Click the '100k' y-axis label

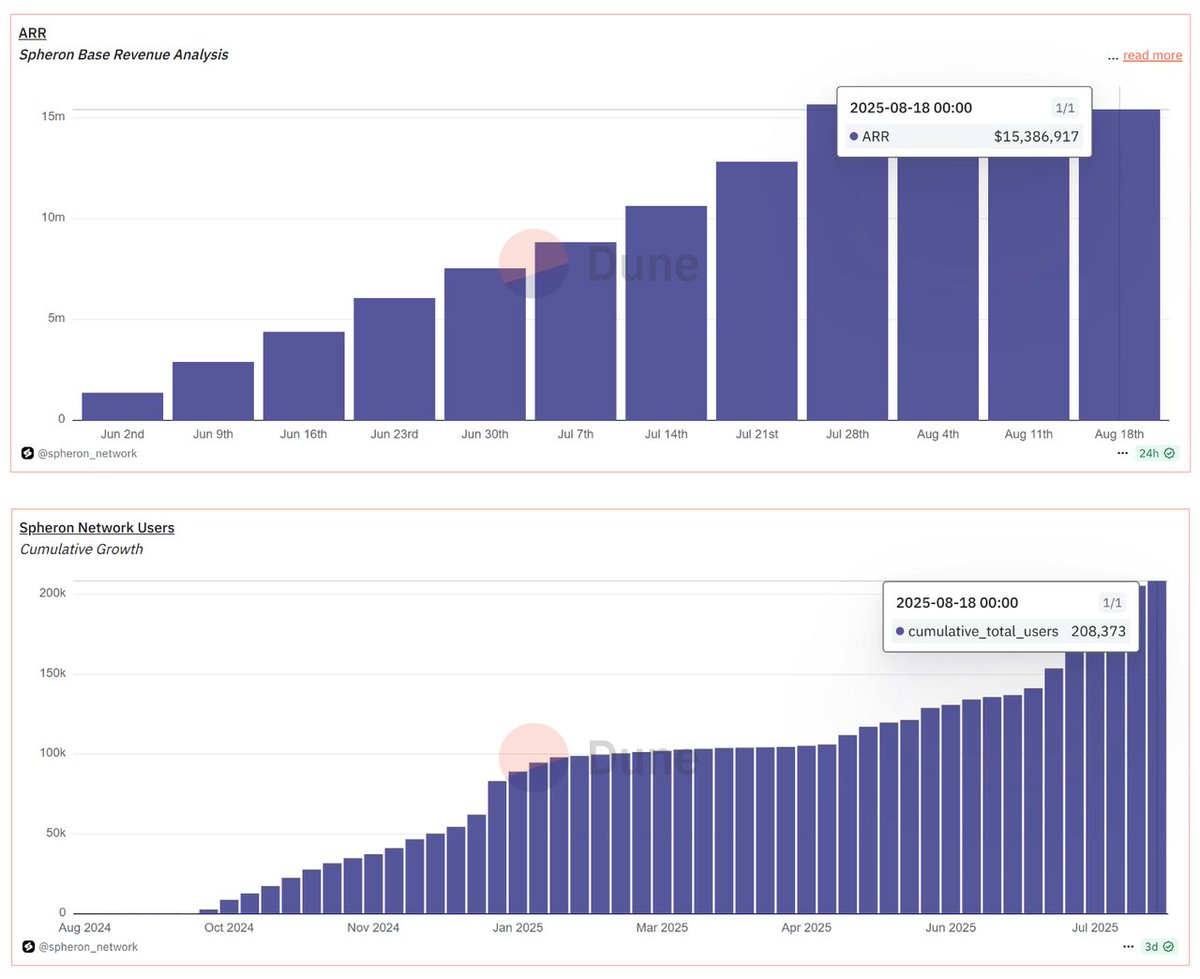pos(52,753)
